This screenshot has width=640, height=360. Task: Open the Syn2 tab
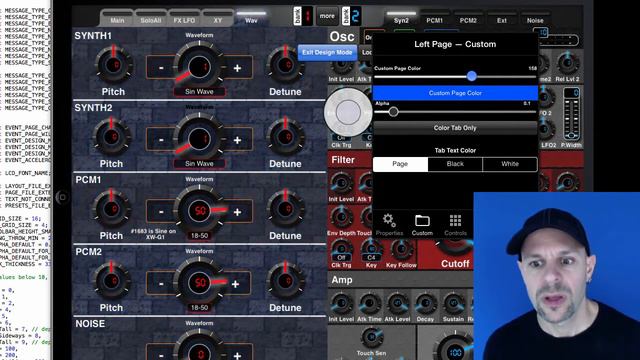pyautogui.click(x=401, y=19)
